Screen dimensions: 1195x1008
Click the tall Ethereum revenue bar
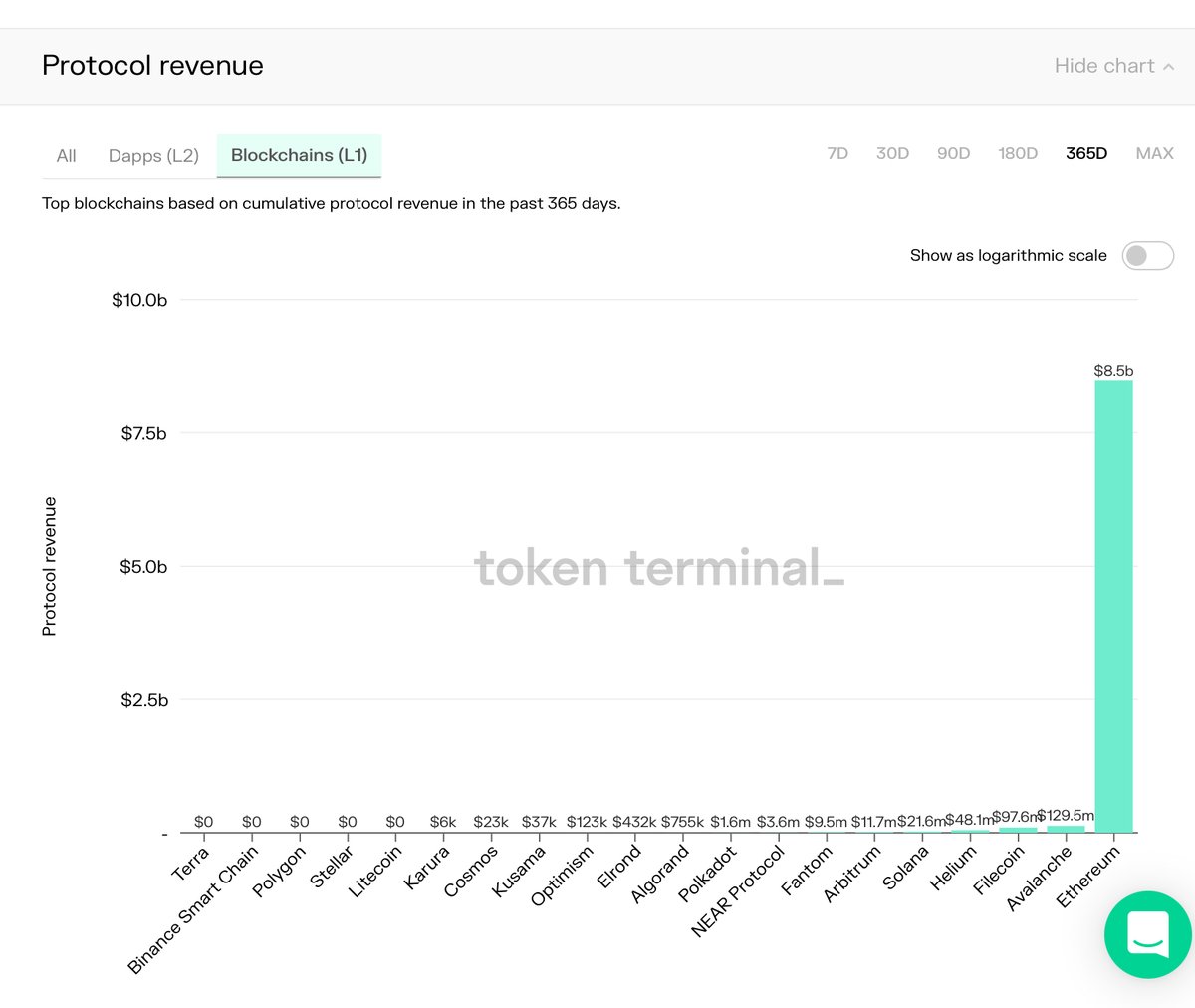click(x=1113, y=607)
